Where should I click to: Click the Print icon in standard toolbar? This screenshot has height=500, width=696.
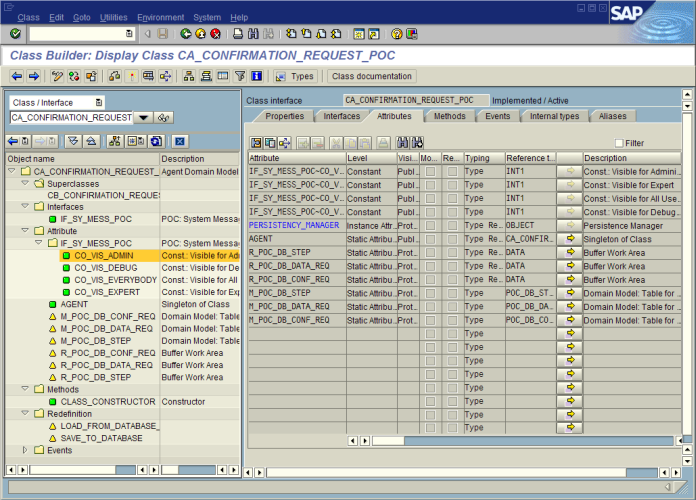[x=238, y=34]
